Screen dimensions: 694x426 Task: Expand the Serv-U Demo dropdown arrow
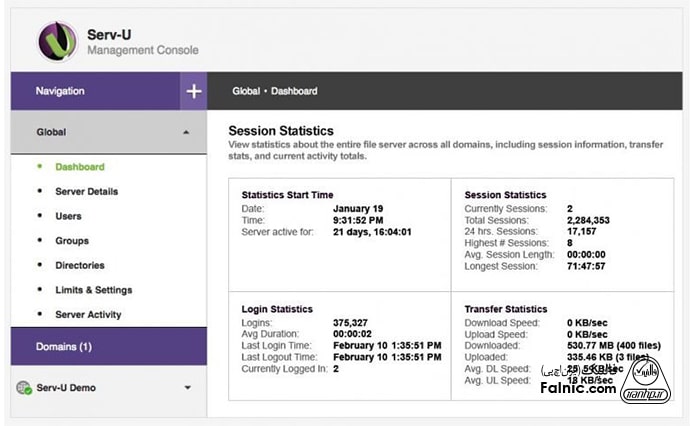[186, 388]
